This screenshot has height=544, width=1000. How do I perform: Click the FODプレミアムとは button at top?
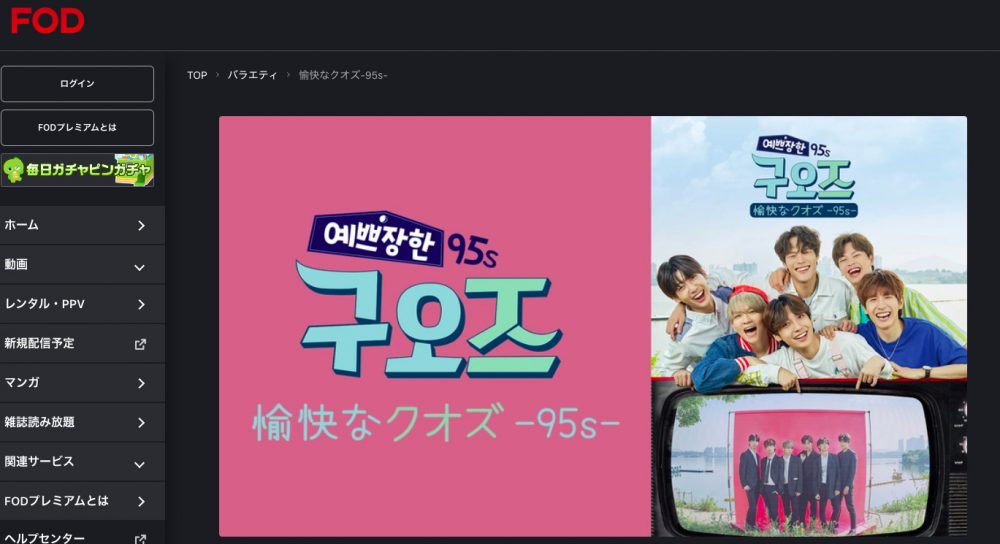(77, 128)
